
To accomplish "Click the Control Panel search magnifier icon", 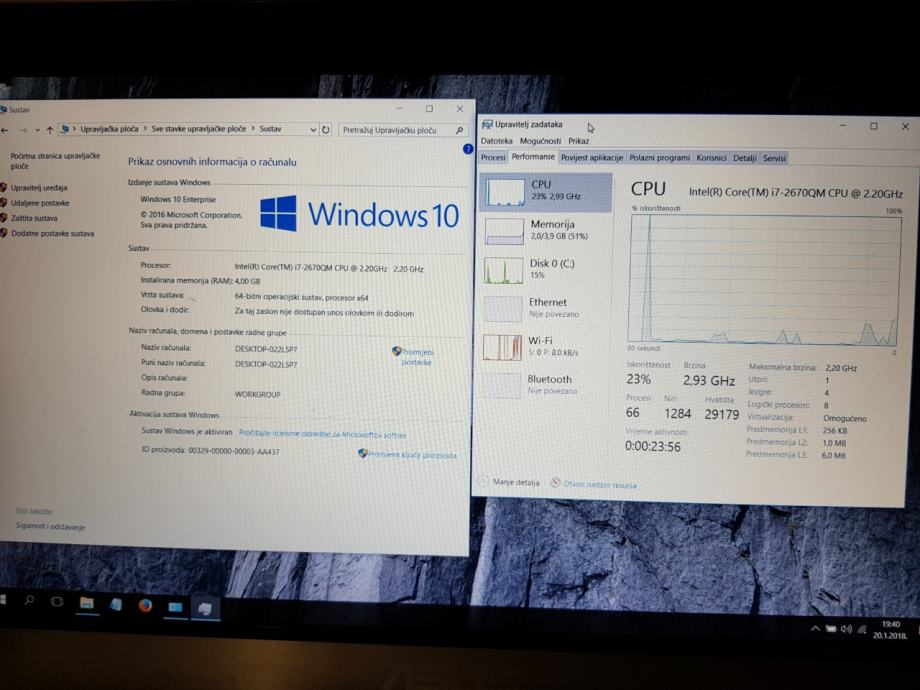I will [459, 130].
